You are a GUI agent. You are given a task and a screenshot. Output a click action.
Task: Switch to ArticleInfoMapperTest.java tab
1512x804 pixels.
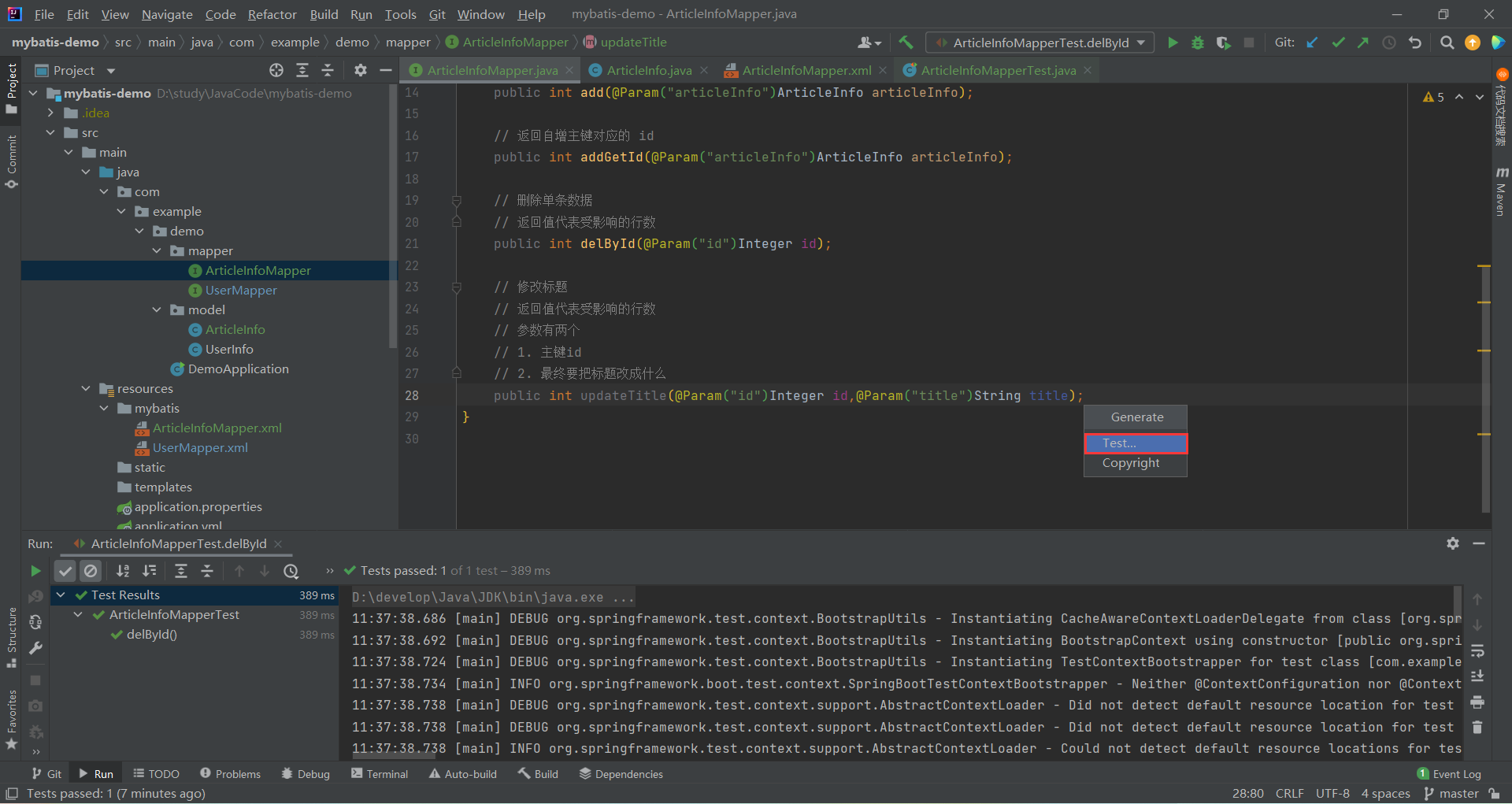tap(998, 70)
